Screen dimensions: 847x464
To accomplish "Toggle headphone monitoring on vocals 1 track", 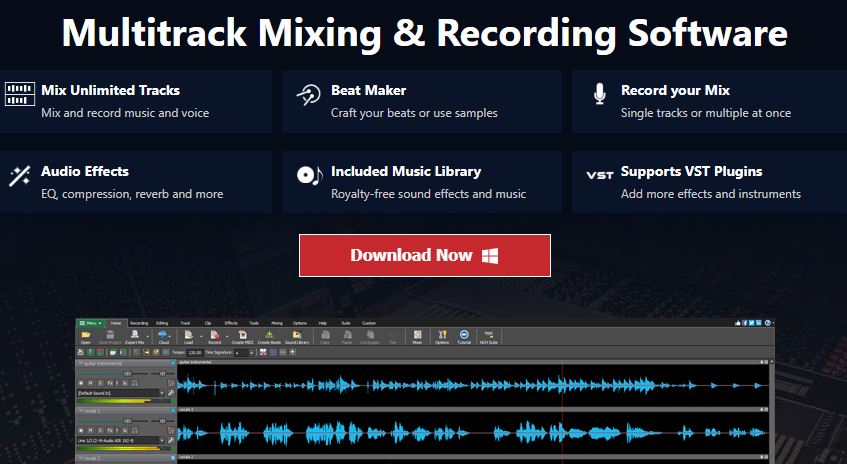I will 135,431.
